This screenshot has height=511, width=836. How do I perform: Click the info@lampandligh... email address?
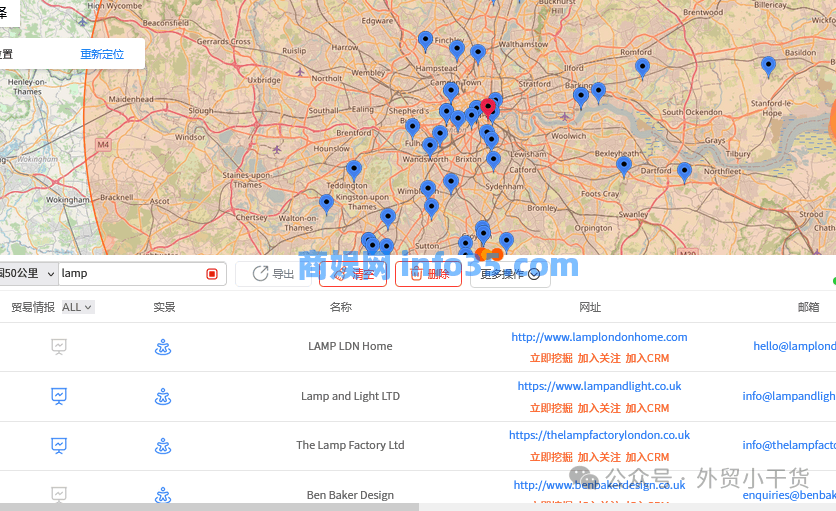(789, 396)
